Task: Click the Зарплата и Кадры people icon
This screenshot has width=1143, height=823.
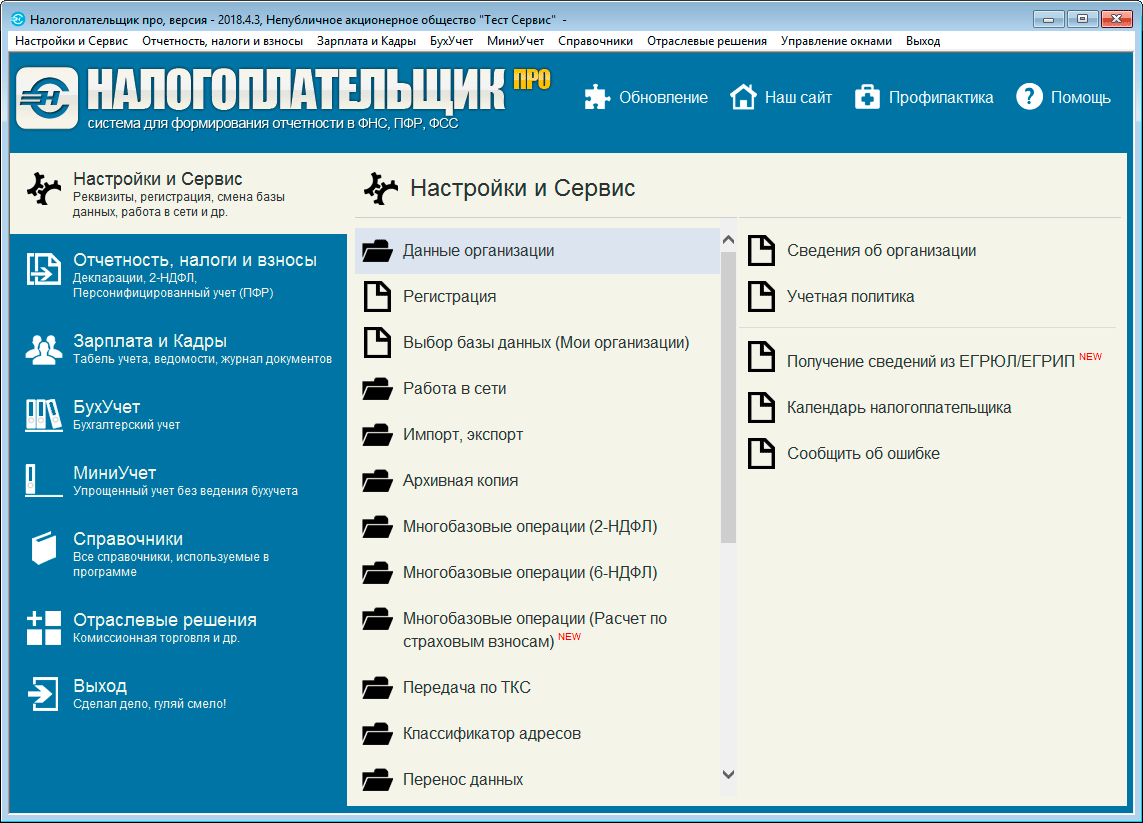Action: 44,349
